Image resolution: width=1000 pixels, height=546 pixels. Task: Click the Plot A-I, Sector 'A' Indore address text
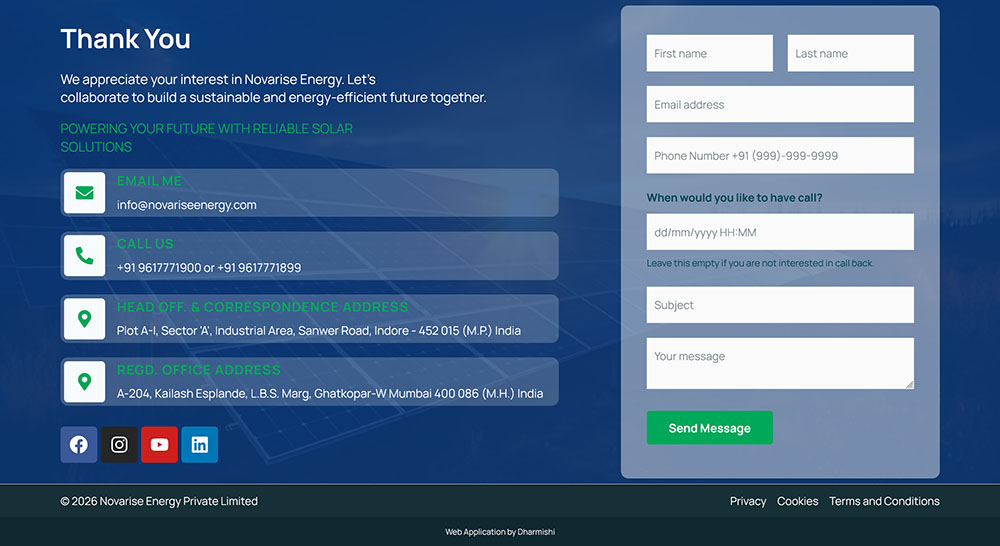[x=319, y=331]
